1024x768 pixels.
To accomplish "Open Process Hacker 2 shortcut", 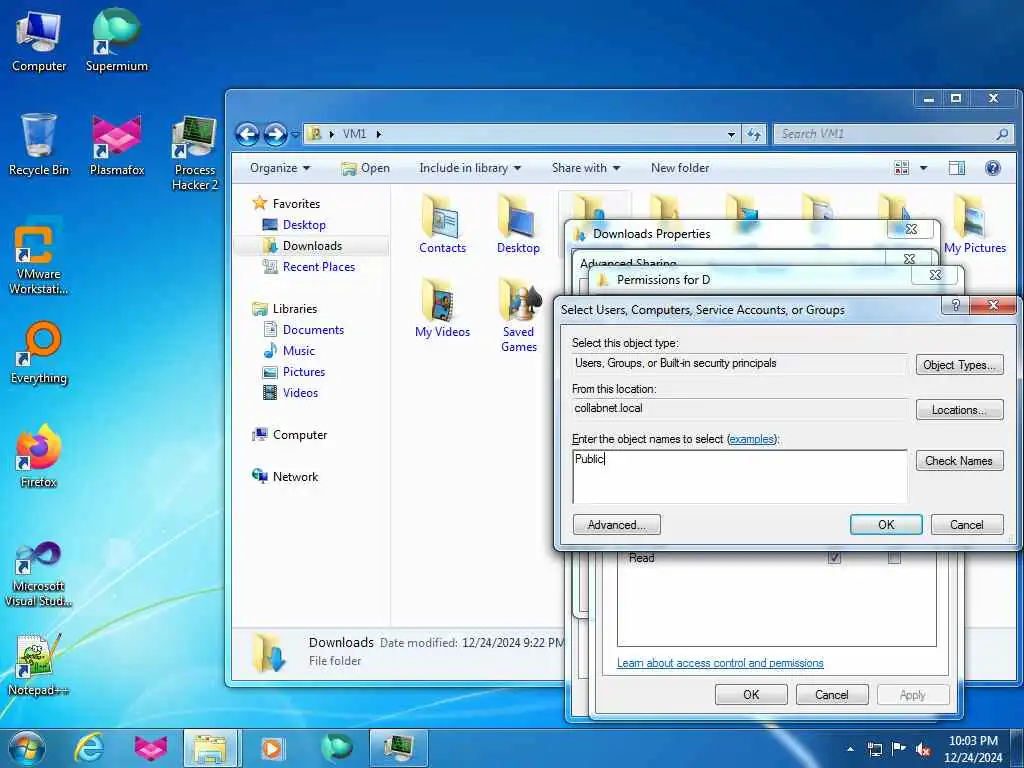I will click(x=195, y=152).
